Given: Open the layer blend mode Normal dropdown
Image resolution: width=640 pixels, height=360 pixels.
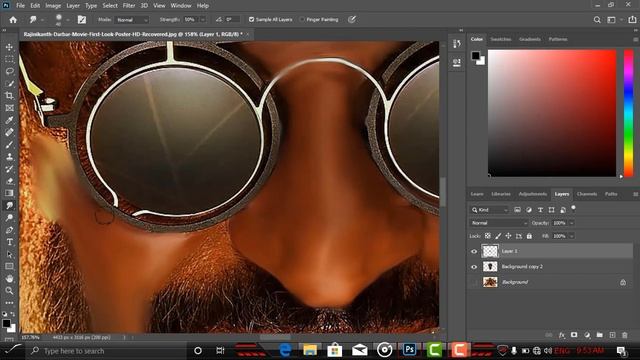Looking at the screenshot, I should [x=498, y=223].
